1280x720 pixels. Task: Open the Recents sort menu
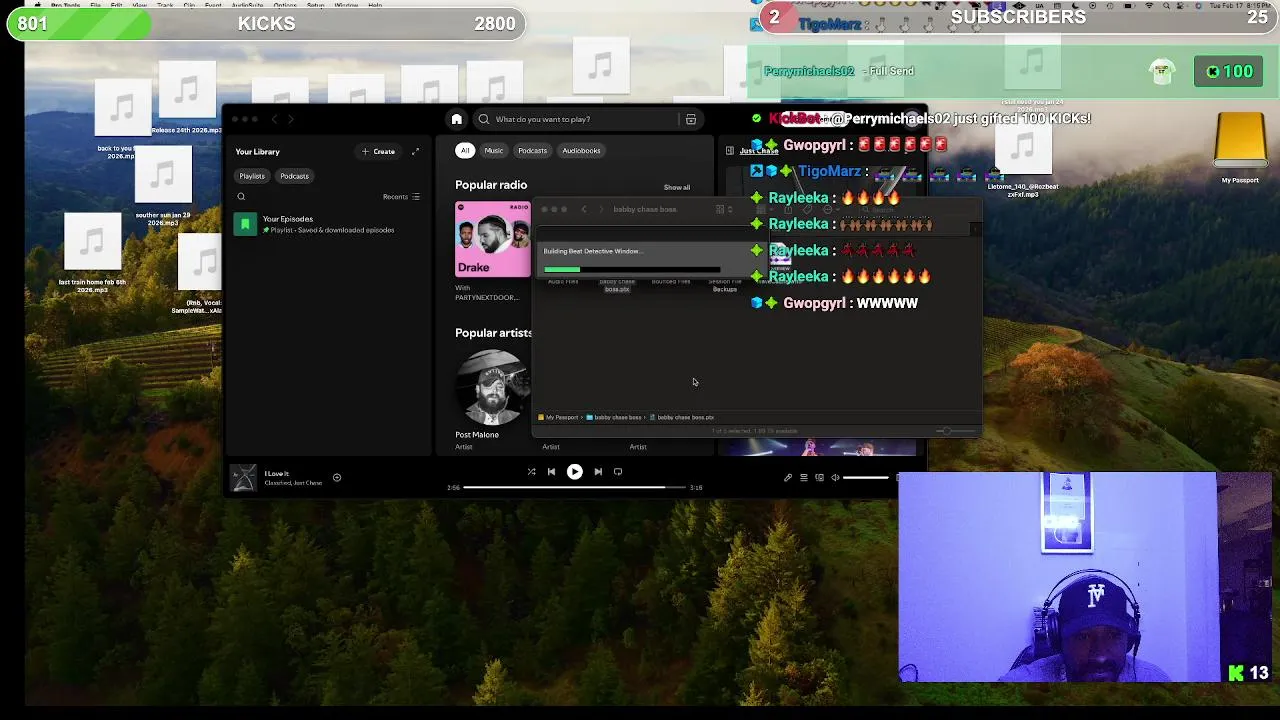(x=401, y=197)
